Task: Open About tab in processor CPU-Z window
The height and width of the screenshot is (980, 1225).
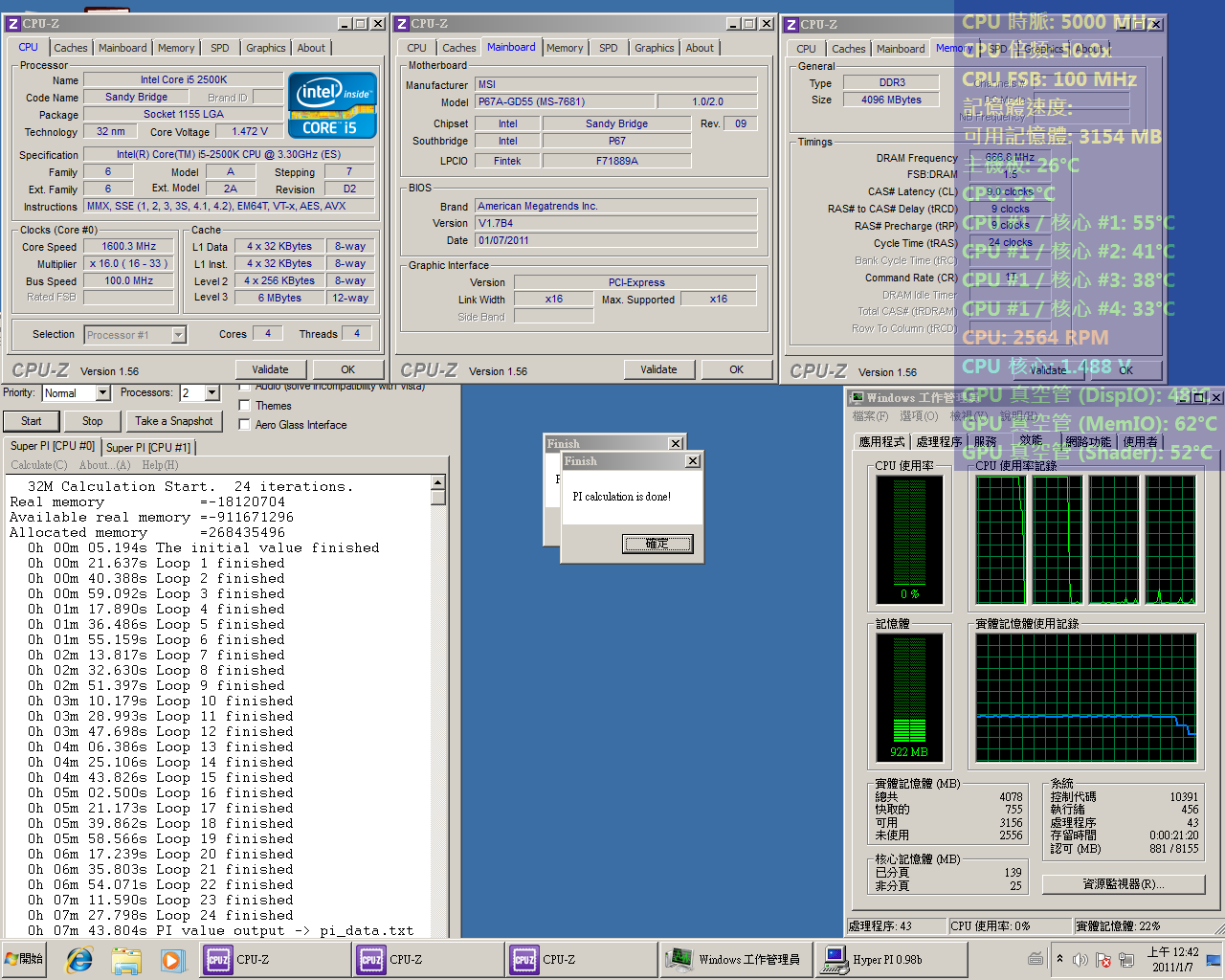Action: (311, 48)
